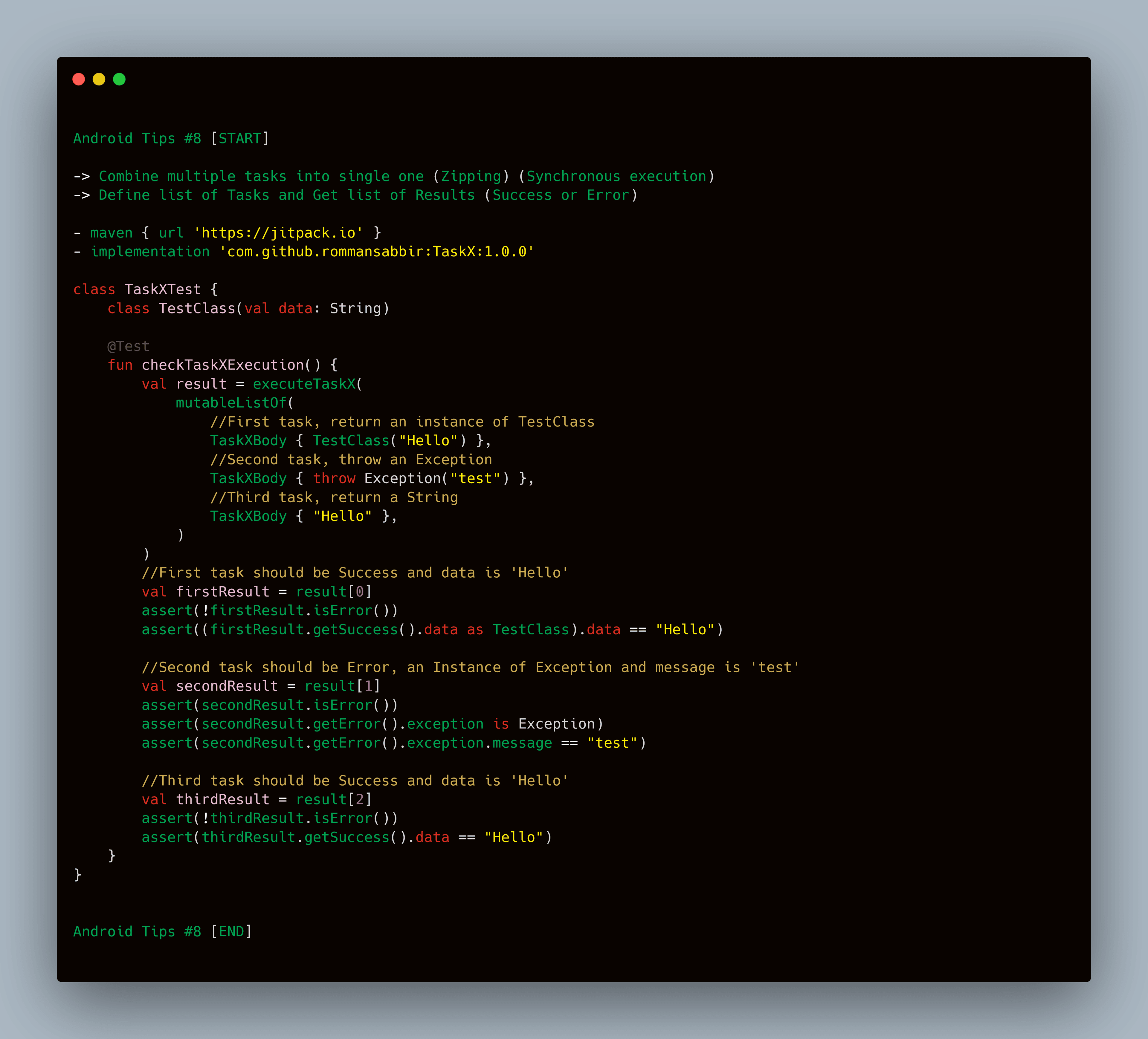Click the executeTaskX function call
The width and height of the screenshot is (1148, 1039).
click(304, 384)
